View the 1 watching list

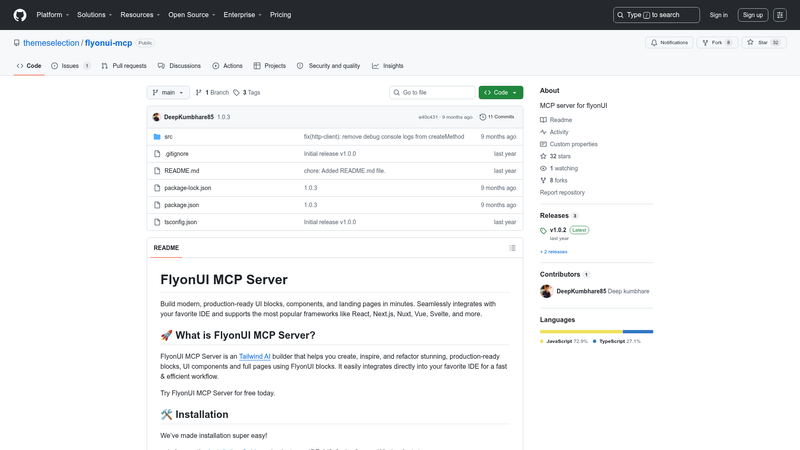pyautogui.click(x=559, y=168)
